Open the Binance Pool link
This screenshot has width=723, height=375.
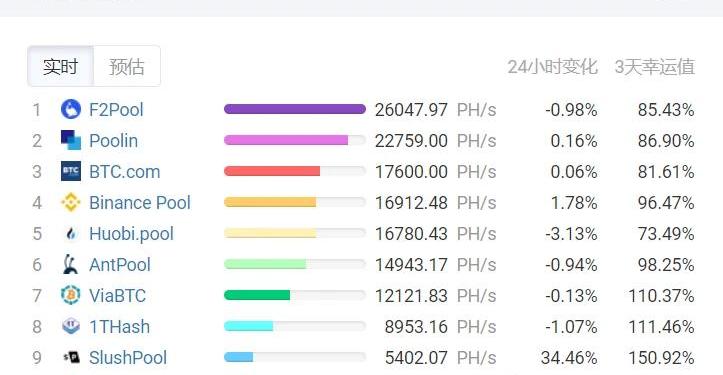click(x=140, y=202)
